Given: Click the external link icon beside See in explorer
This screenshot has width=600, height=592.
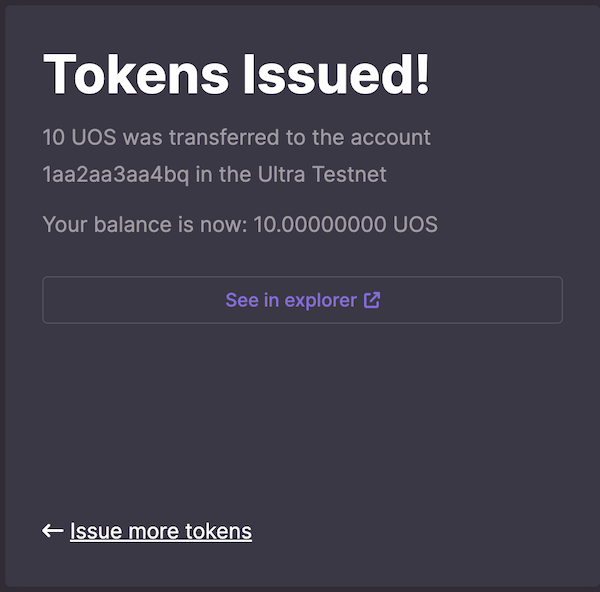Looking at the screenshot, I should (372, 300).
